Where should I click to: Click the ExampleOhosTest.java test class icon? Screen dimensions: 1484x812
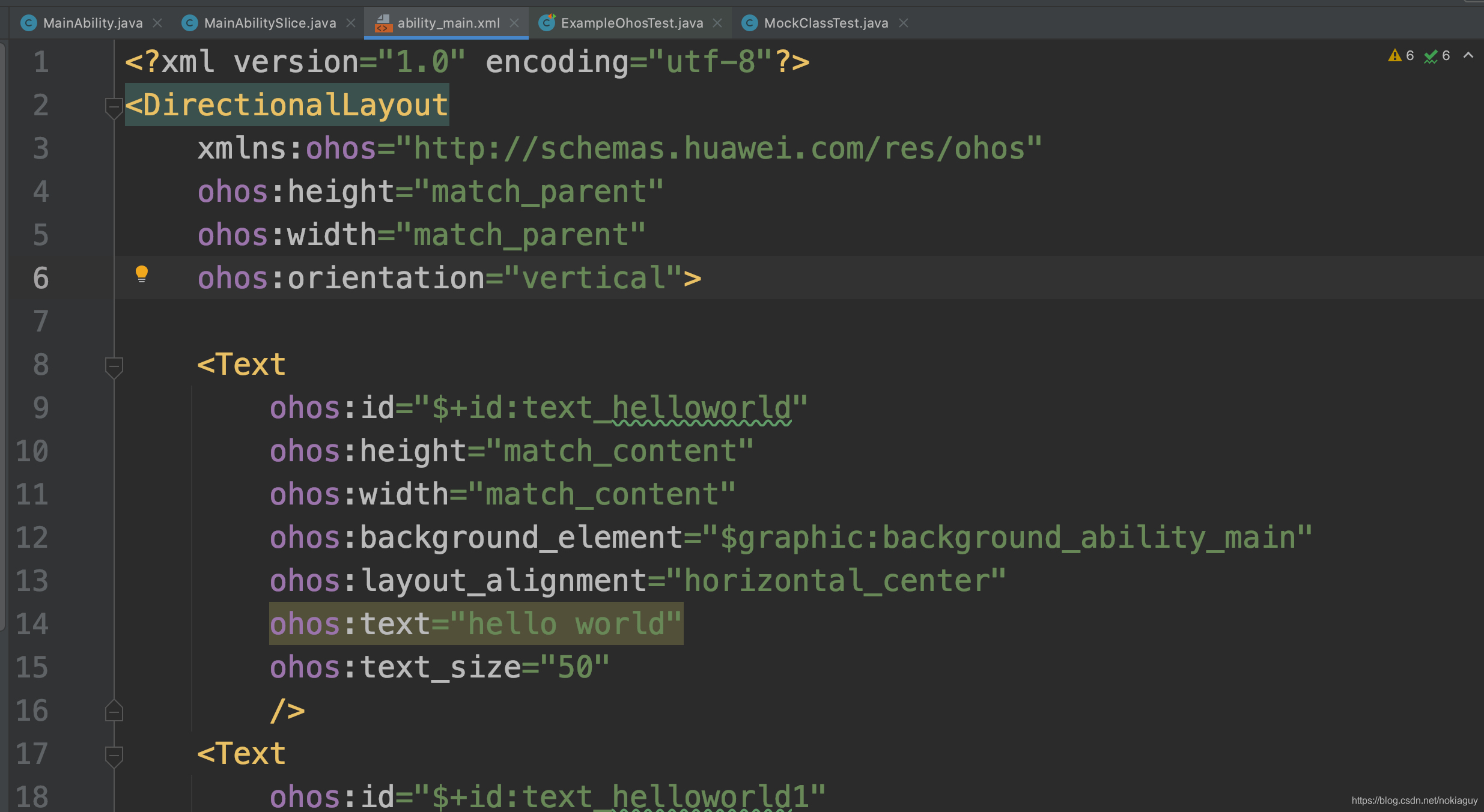(x=547, y=23)
